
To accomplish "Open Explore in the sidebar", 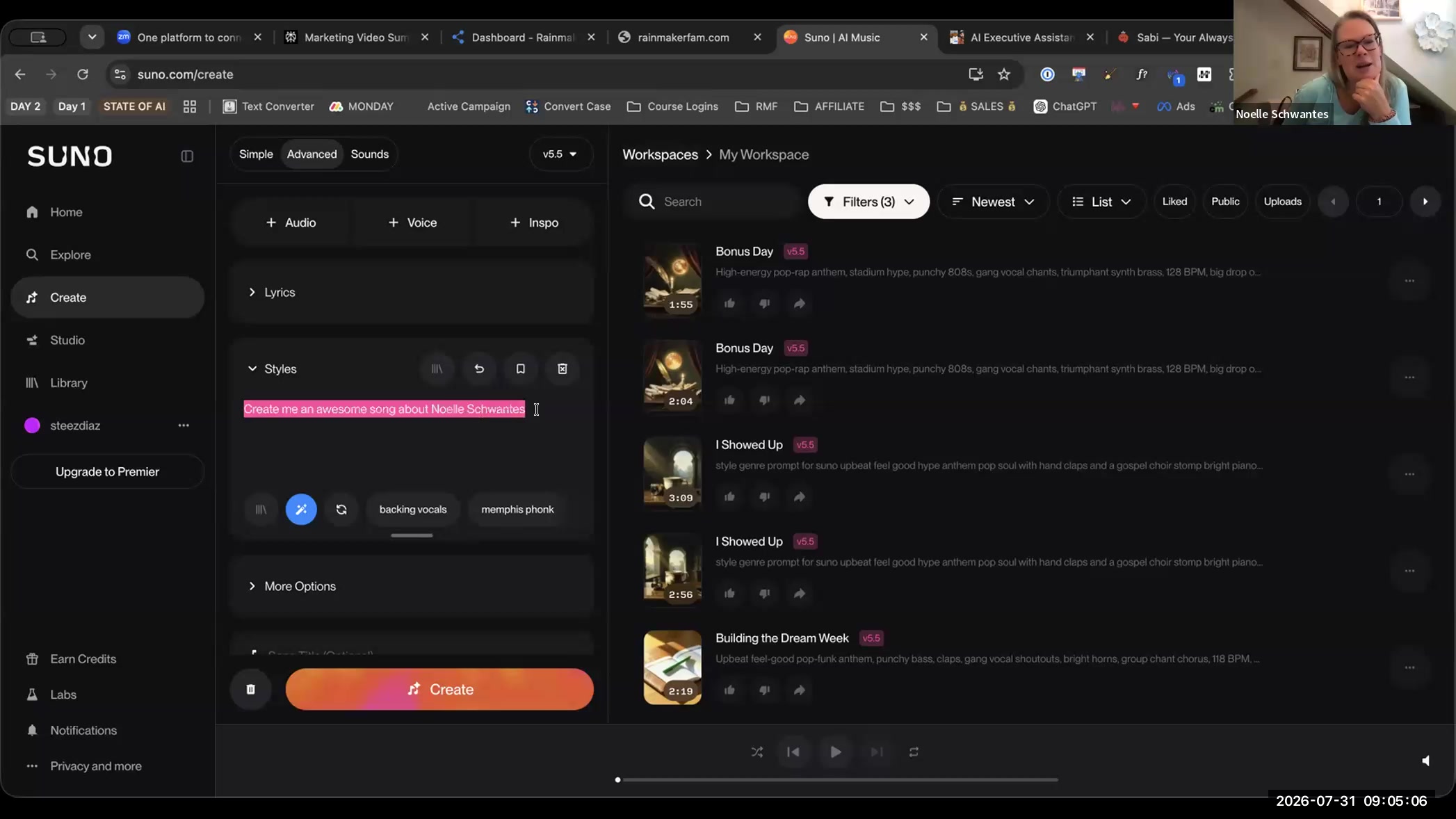I will (x=107, y=255).
